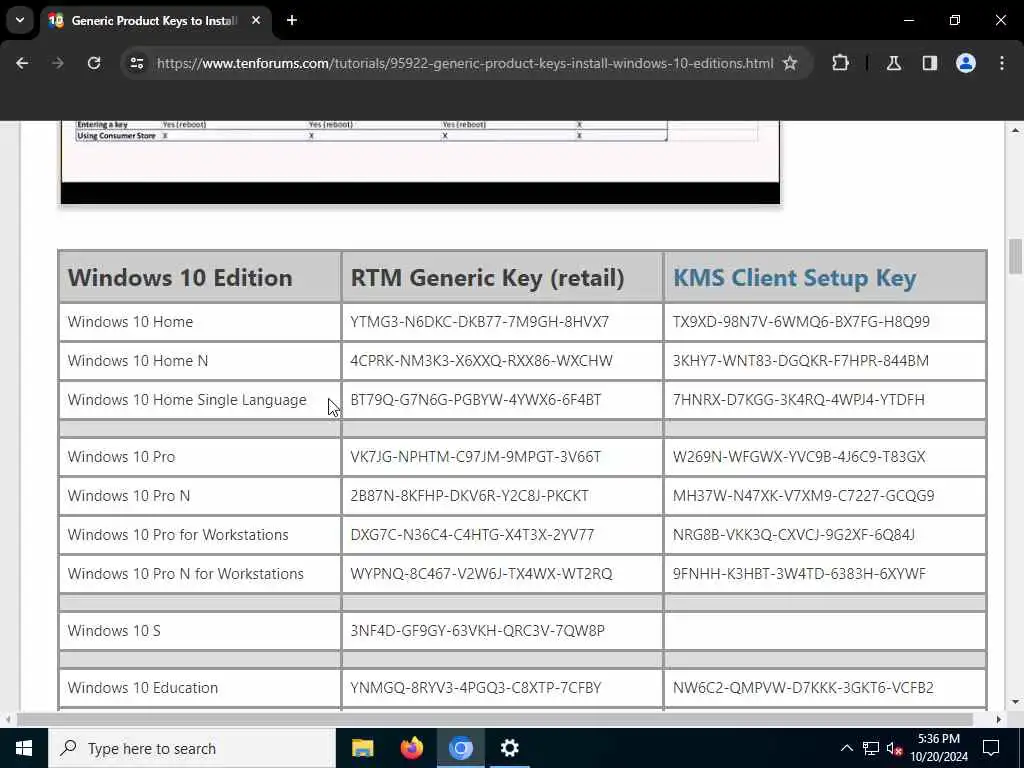Click the Windows 10 Education label
The height and width of the screenshot is (768, 1024).
coord(142,688)
